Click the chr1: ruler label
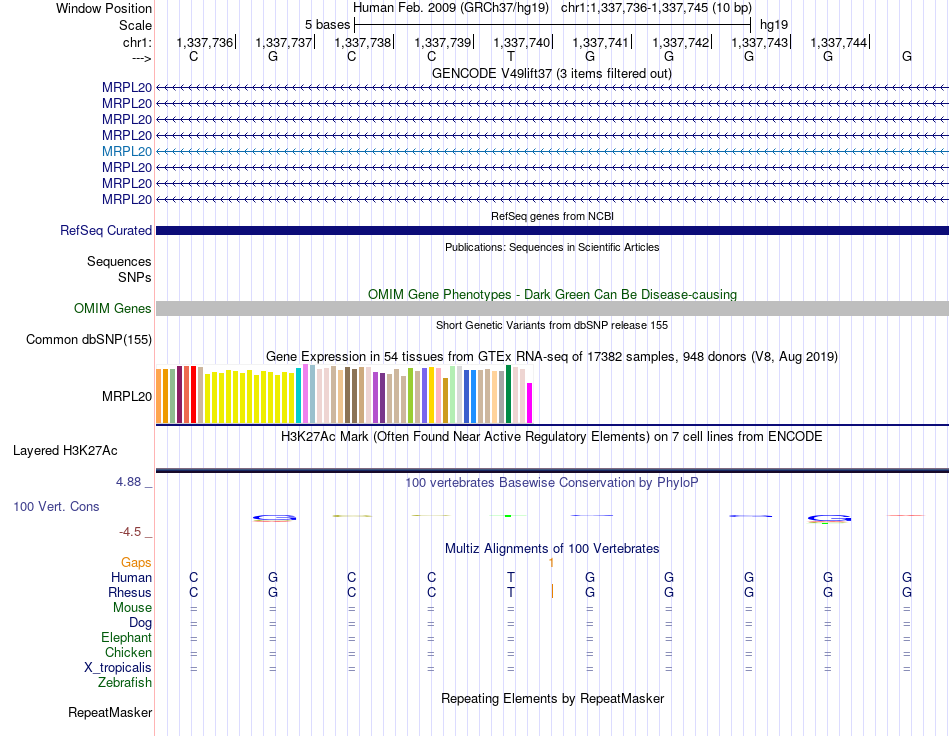The image size is (950, 736). coord(137,42)
